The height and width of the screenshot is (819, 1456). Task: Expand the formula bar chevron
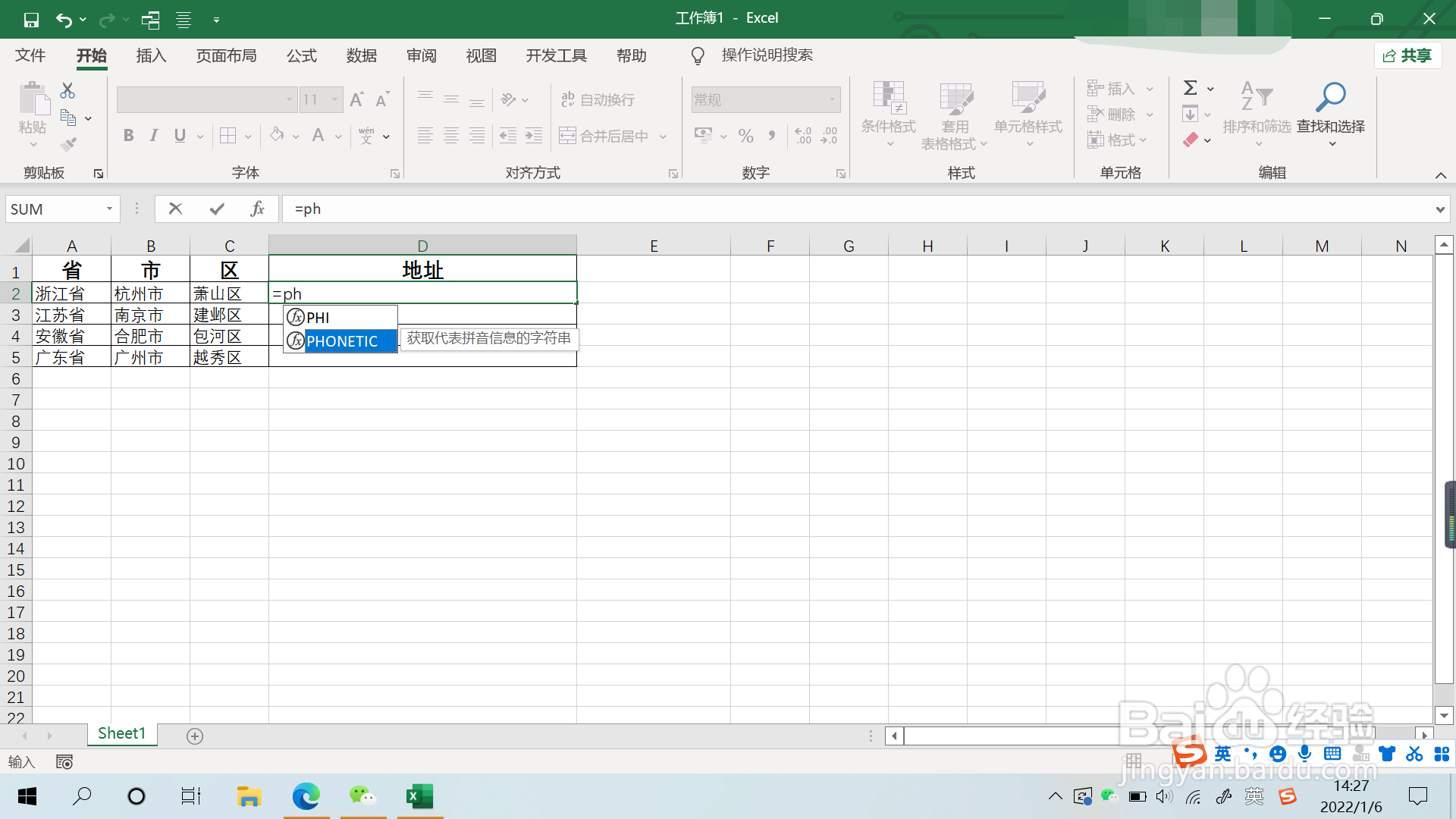pos(1439,209)
